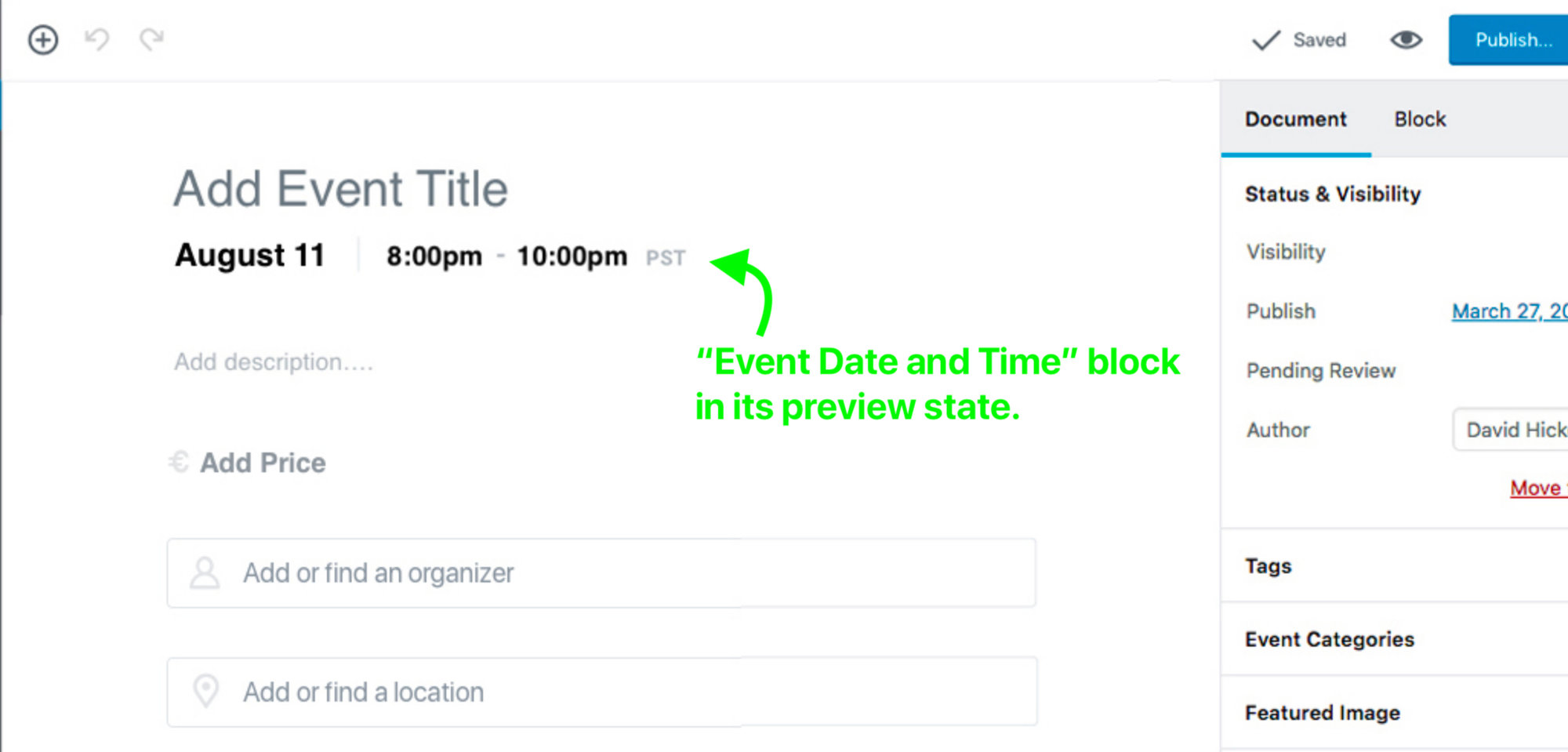This screenshot has height=752, width=1568.
Task: Click the euro currency icon
Action: (x=180, y=462)
